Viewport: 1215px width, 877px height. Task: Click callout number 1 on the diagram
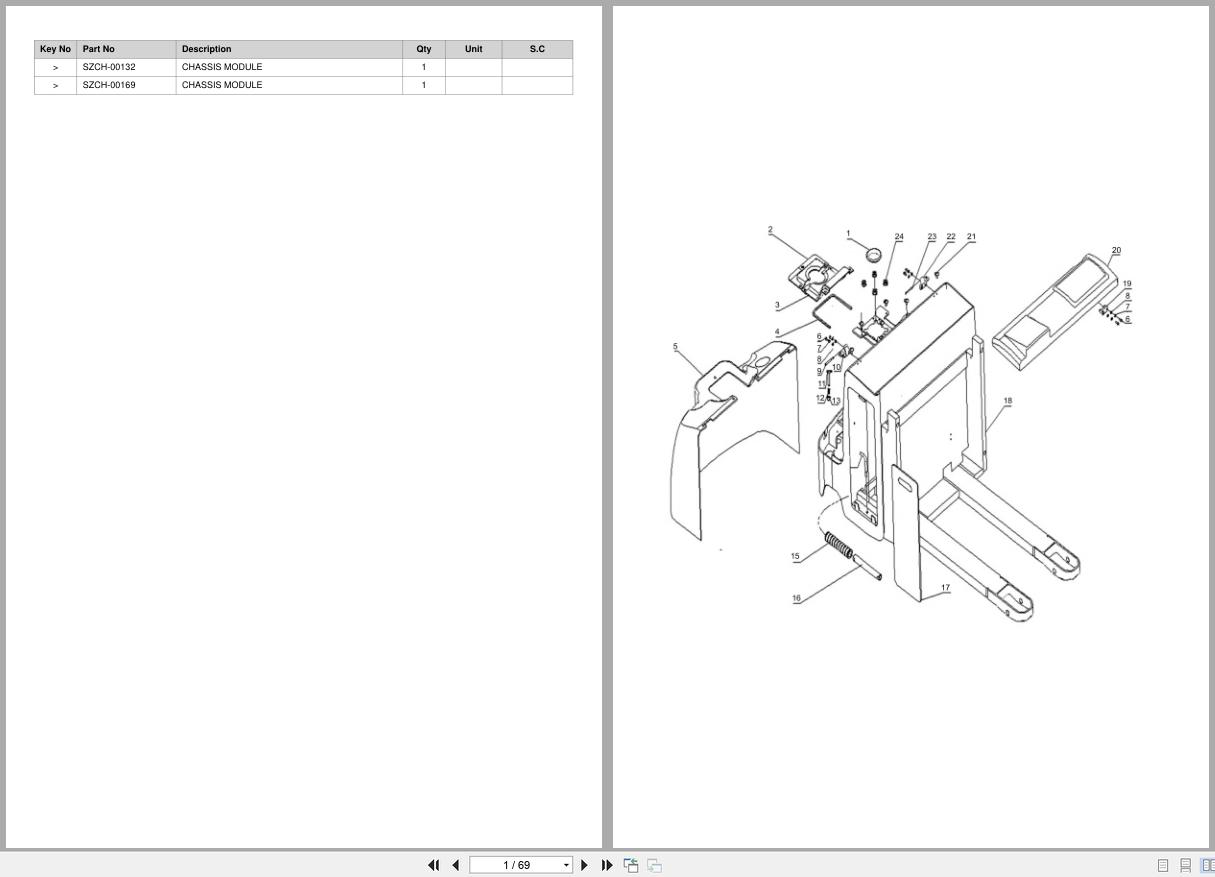(x=848, y=234)
